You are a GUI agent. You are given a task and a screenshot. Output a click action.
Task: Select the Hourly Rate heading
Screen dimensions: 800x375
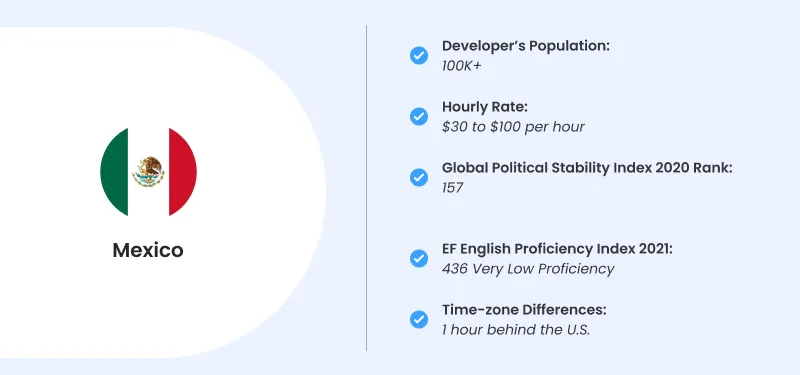[x=485, y=107]
